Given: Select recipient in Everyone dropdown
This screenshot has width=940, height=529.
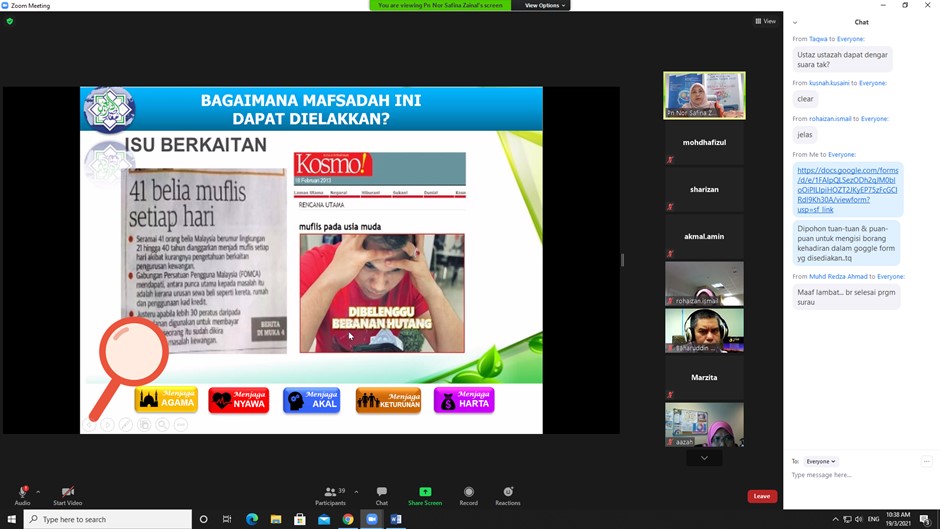Looking at the screenshot, I should tap(821, 461).
